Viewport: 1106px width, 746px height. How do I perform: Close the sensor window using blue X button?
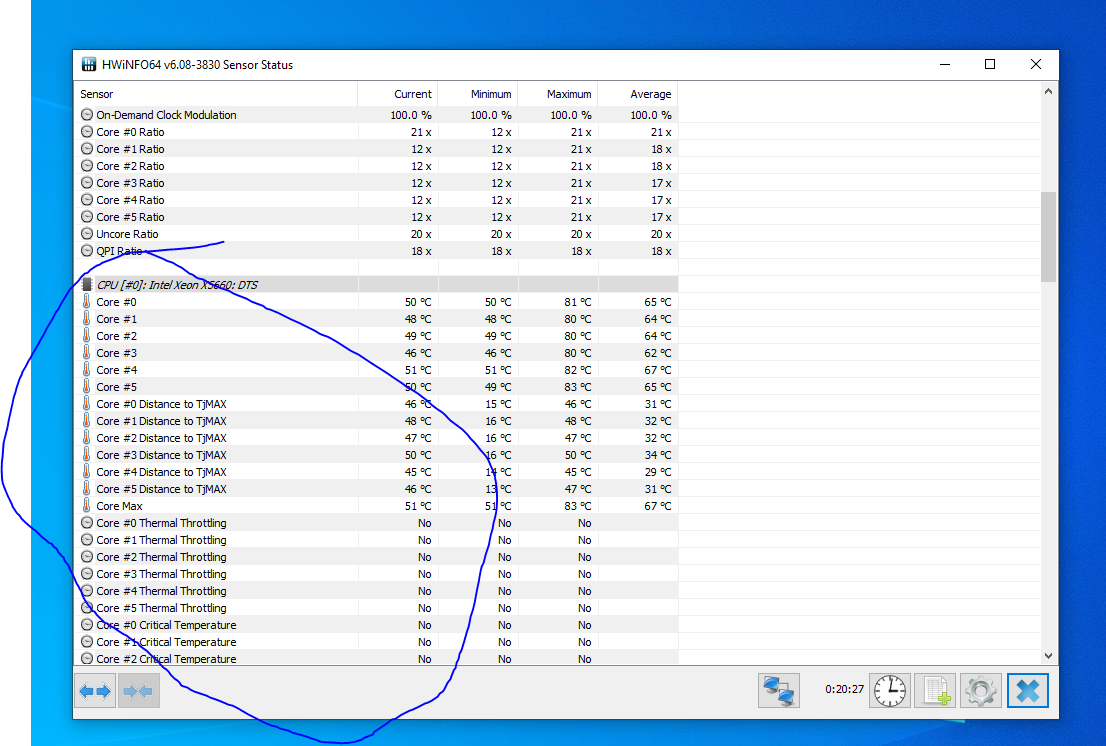point(1028,690)
